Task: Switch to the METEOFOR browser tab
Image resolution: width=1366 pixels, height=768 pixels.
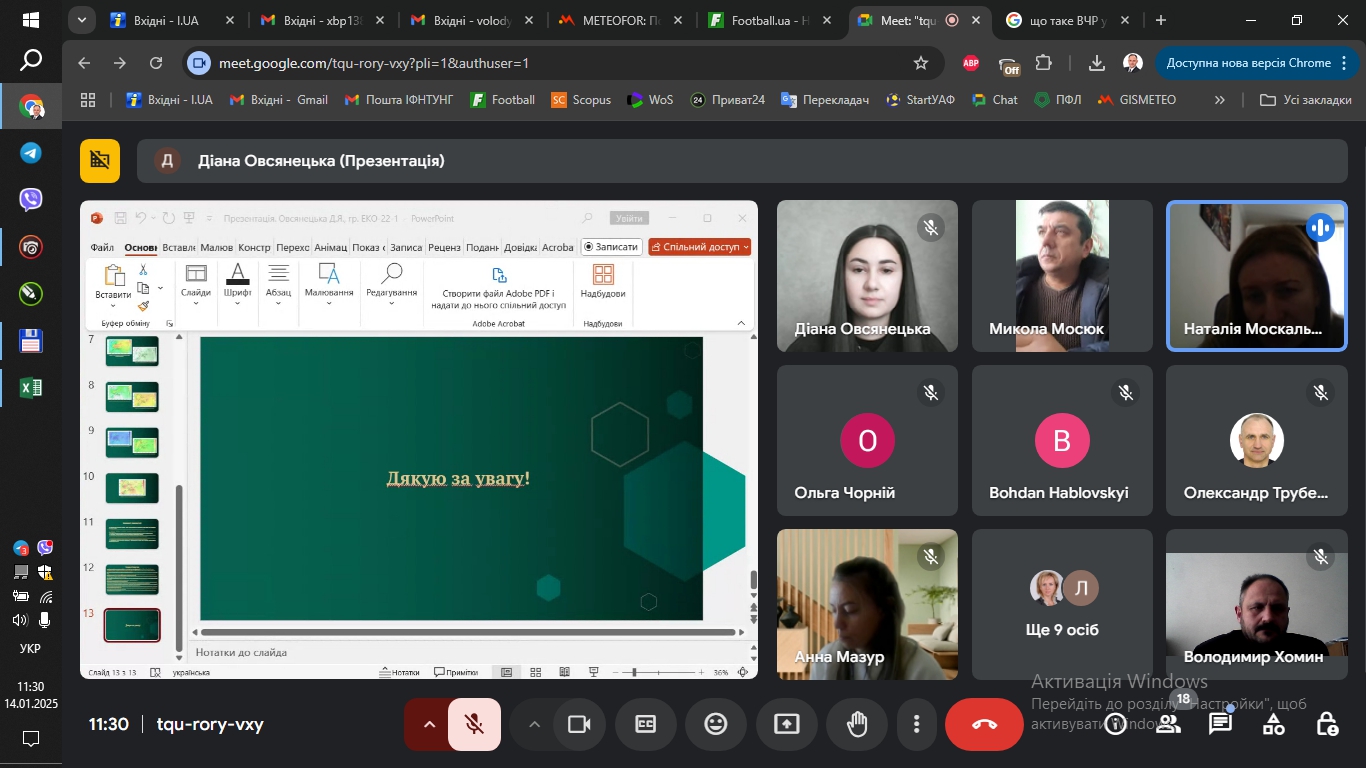Action: (618, 20)
